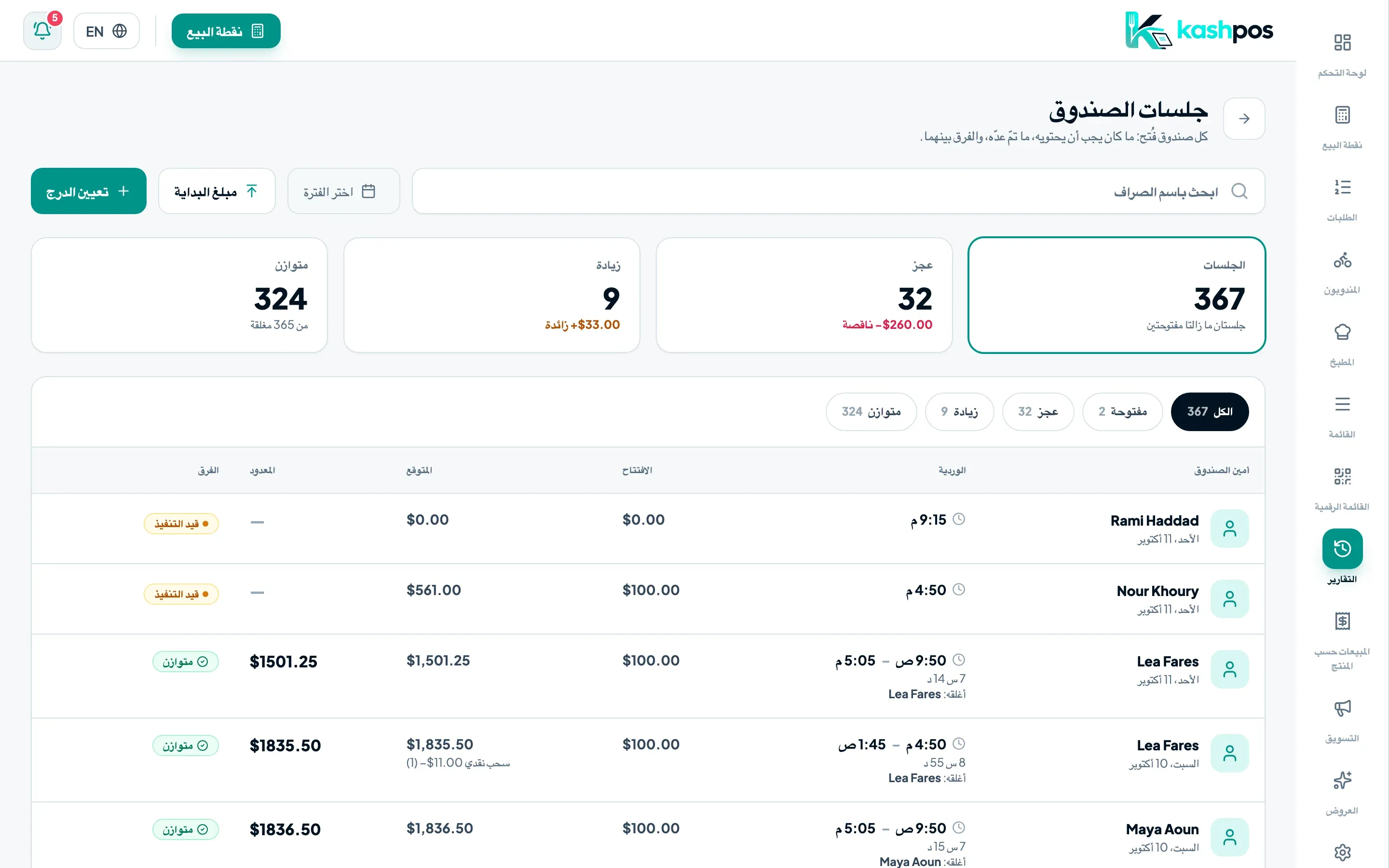Click expected amount $561.00

point(434,590)
